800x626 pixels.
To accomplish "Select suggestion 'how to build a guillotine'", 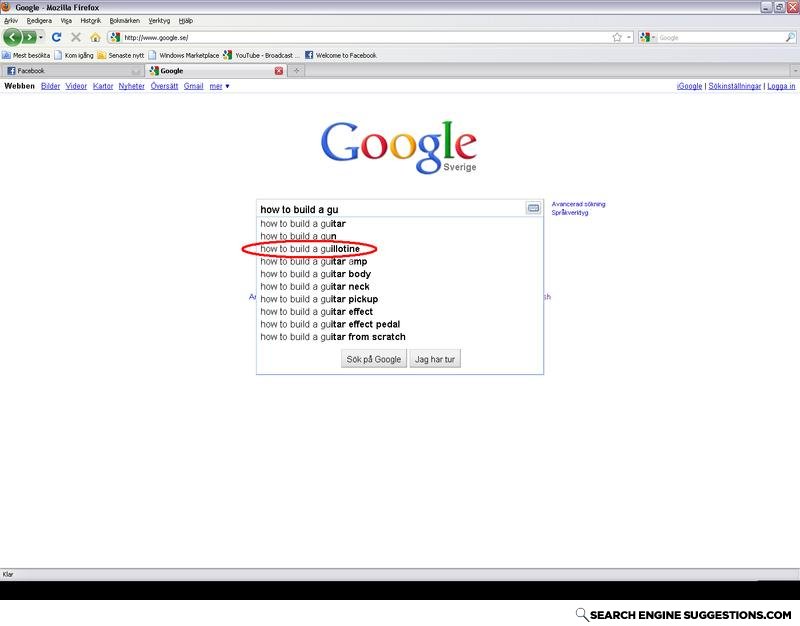I will (x=400, y=249).
